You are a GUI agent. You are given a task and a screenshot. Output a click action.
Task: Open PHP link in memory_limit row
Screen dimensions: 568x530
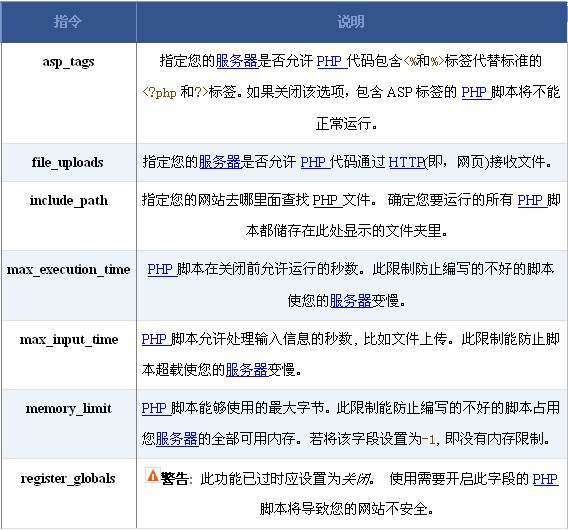click(156, 408)
